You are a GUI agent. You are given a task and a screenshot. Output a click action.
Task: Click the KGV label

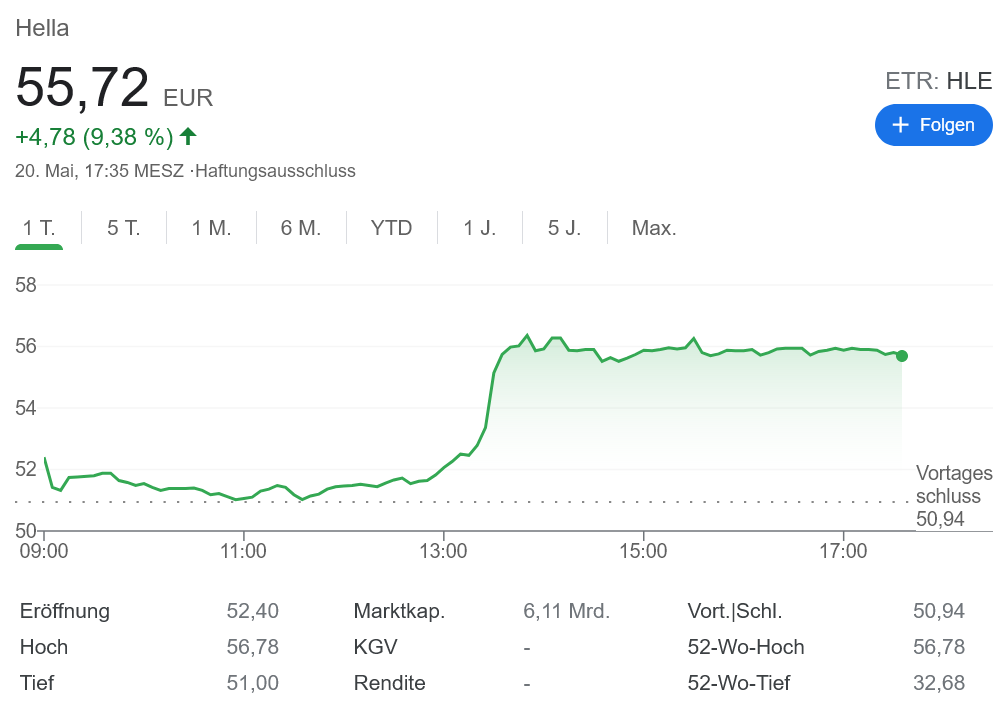[x=376, y=647]
